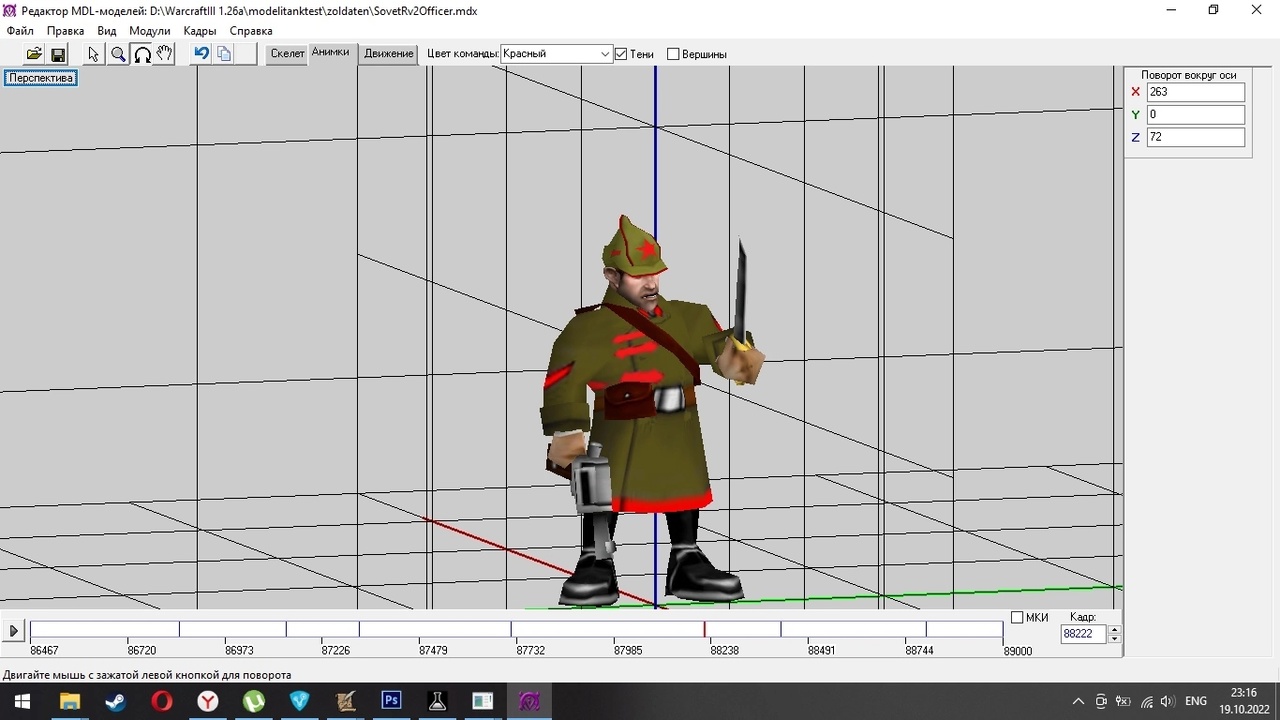Click the X rotation input field
Viewport: 1280px width, 720px height.
[1196, 92]
